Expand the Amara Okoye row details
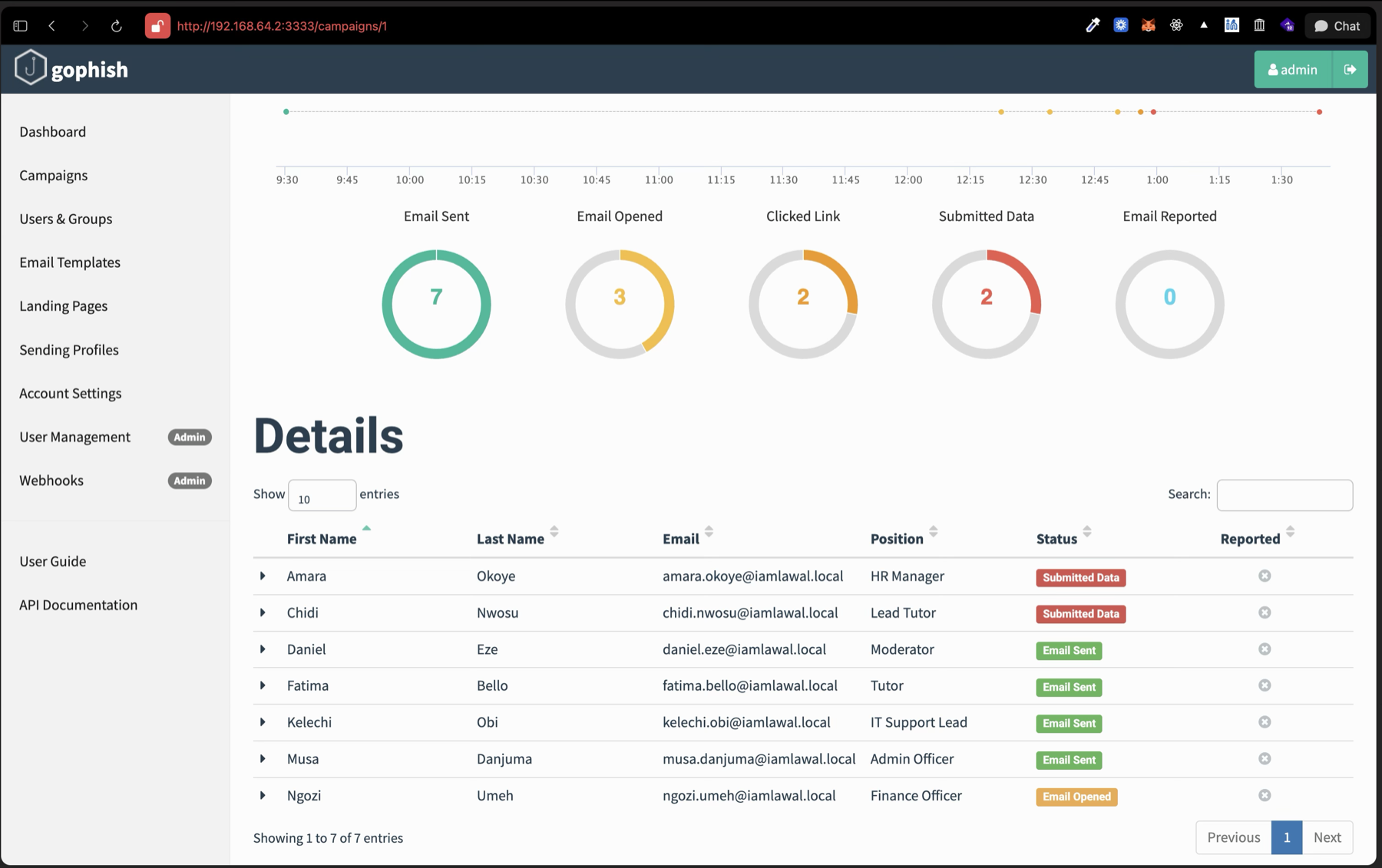Image resolution: width=1382 pixels, height=868 pixels. 263,576
